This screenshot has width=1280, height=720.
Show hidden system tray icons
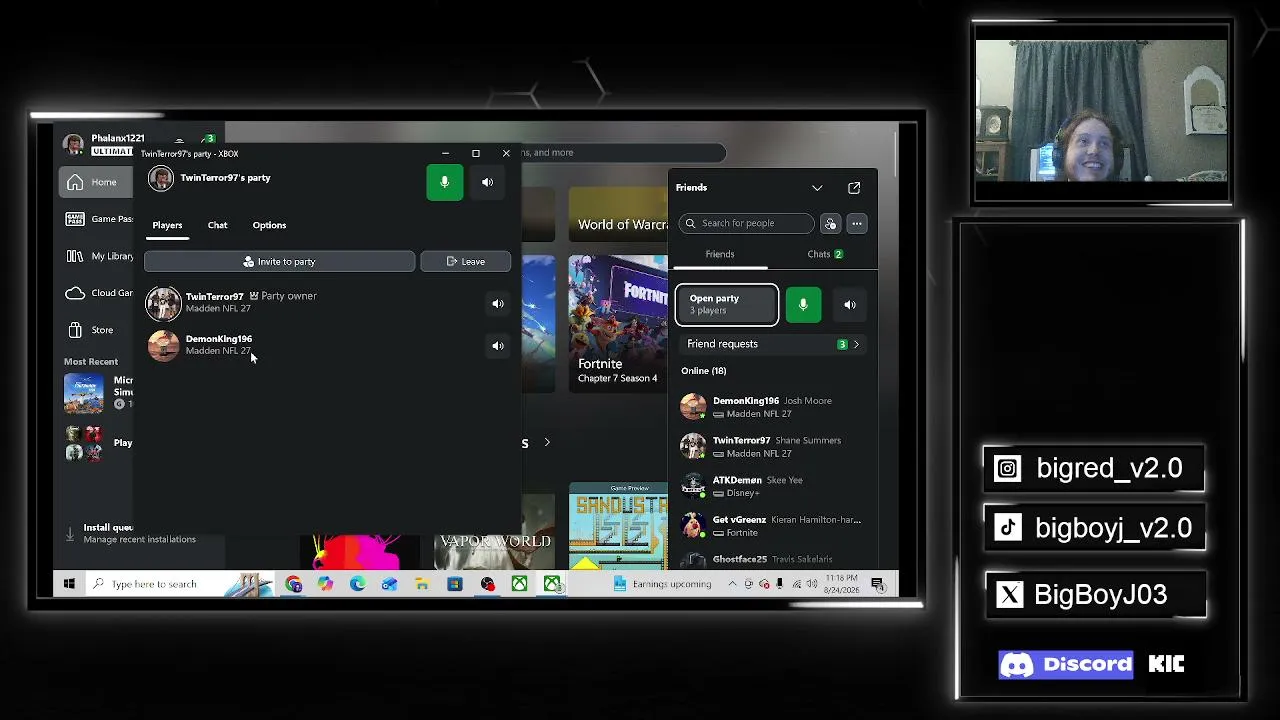click(x=732, y=584)
